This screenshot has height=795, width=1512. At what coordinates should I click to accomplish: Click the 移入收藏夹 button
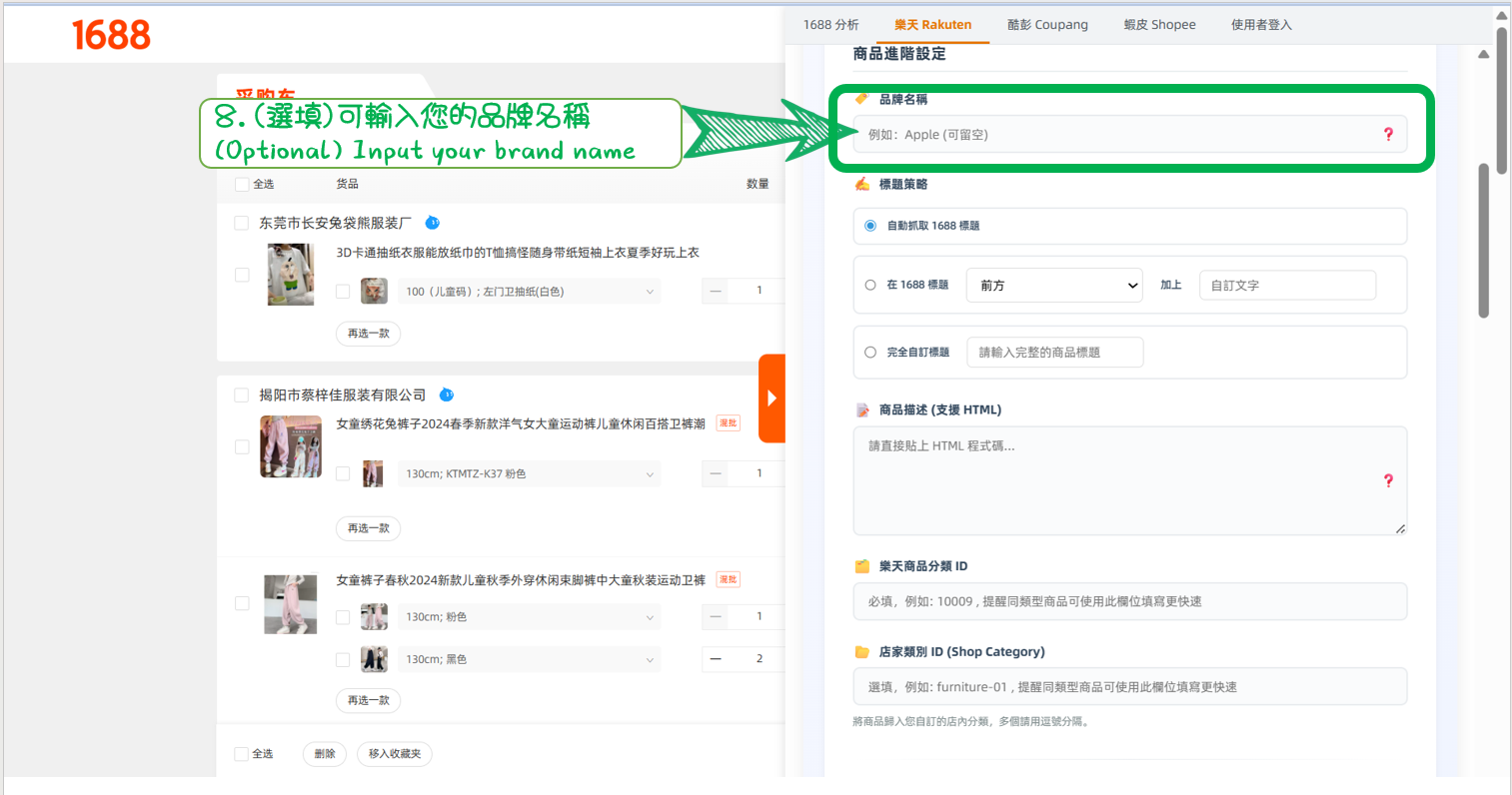click(395, 754)
